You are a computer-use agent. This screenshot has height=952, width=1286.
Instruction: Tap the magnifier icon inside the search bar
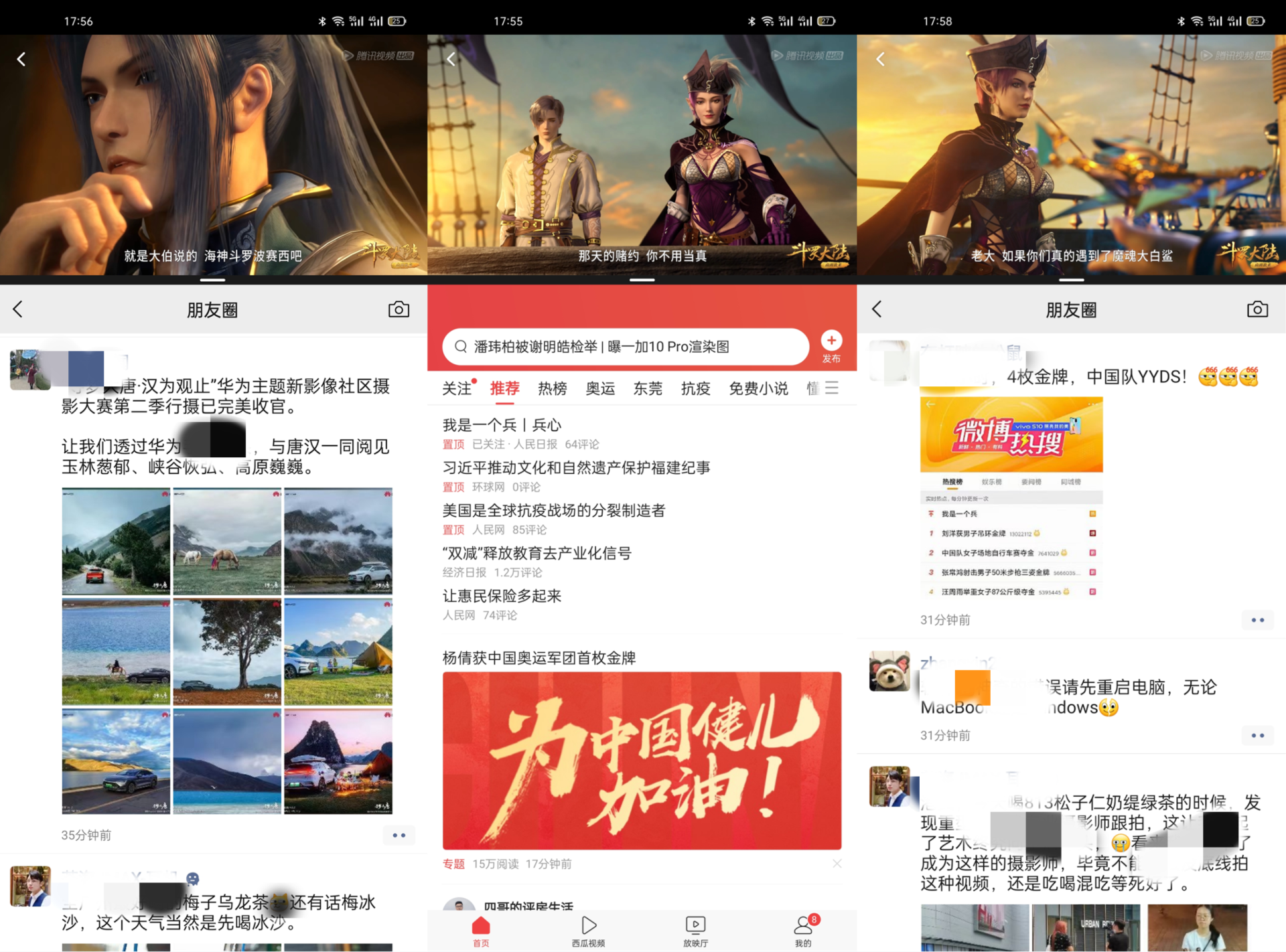460,347
